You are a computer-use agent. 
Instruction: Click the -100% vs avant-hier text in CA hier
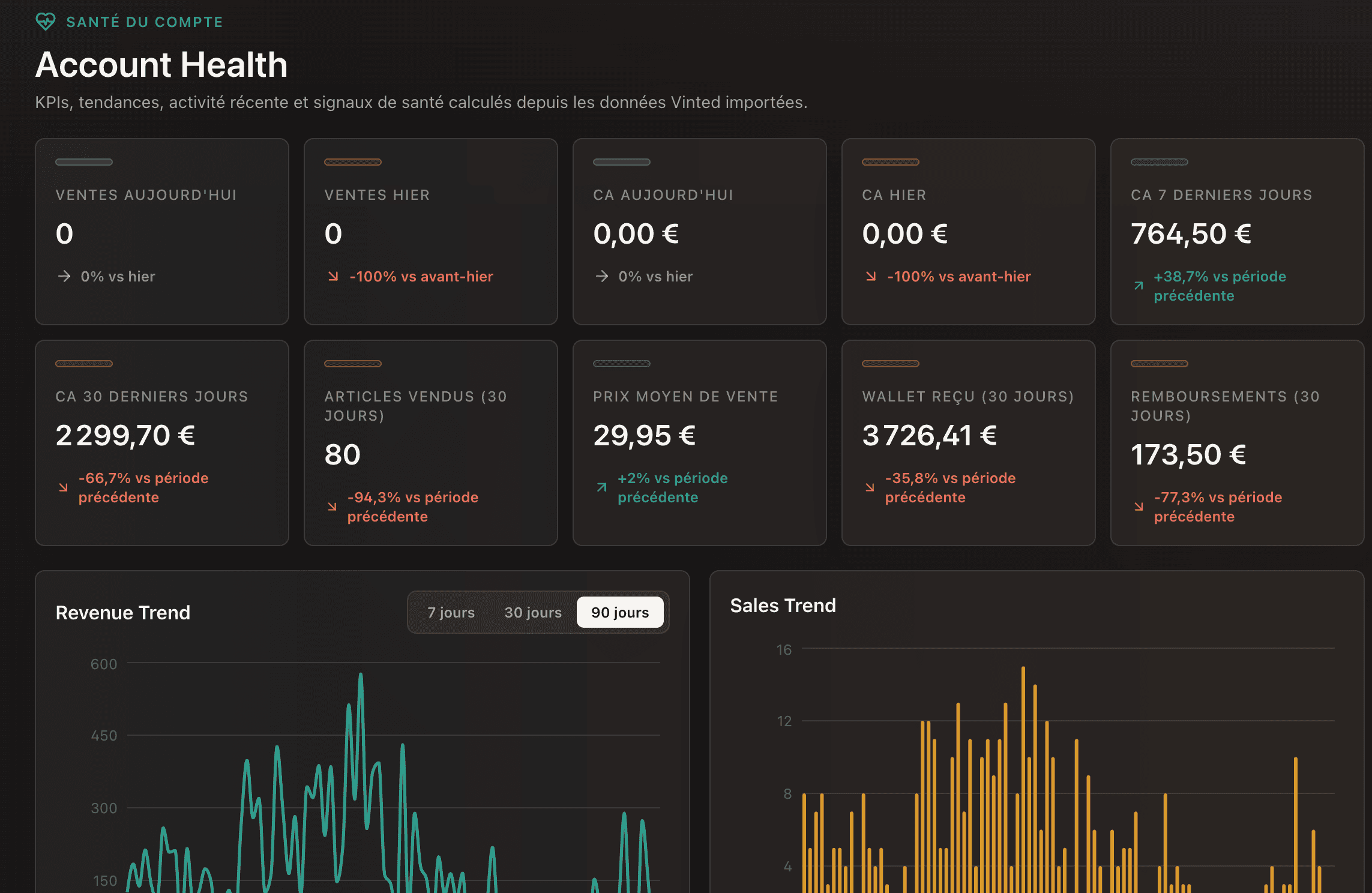(x=959, y=277)
